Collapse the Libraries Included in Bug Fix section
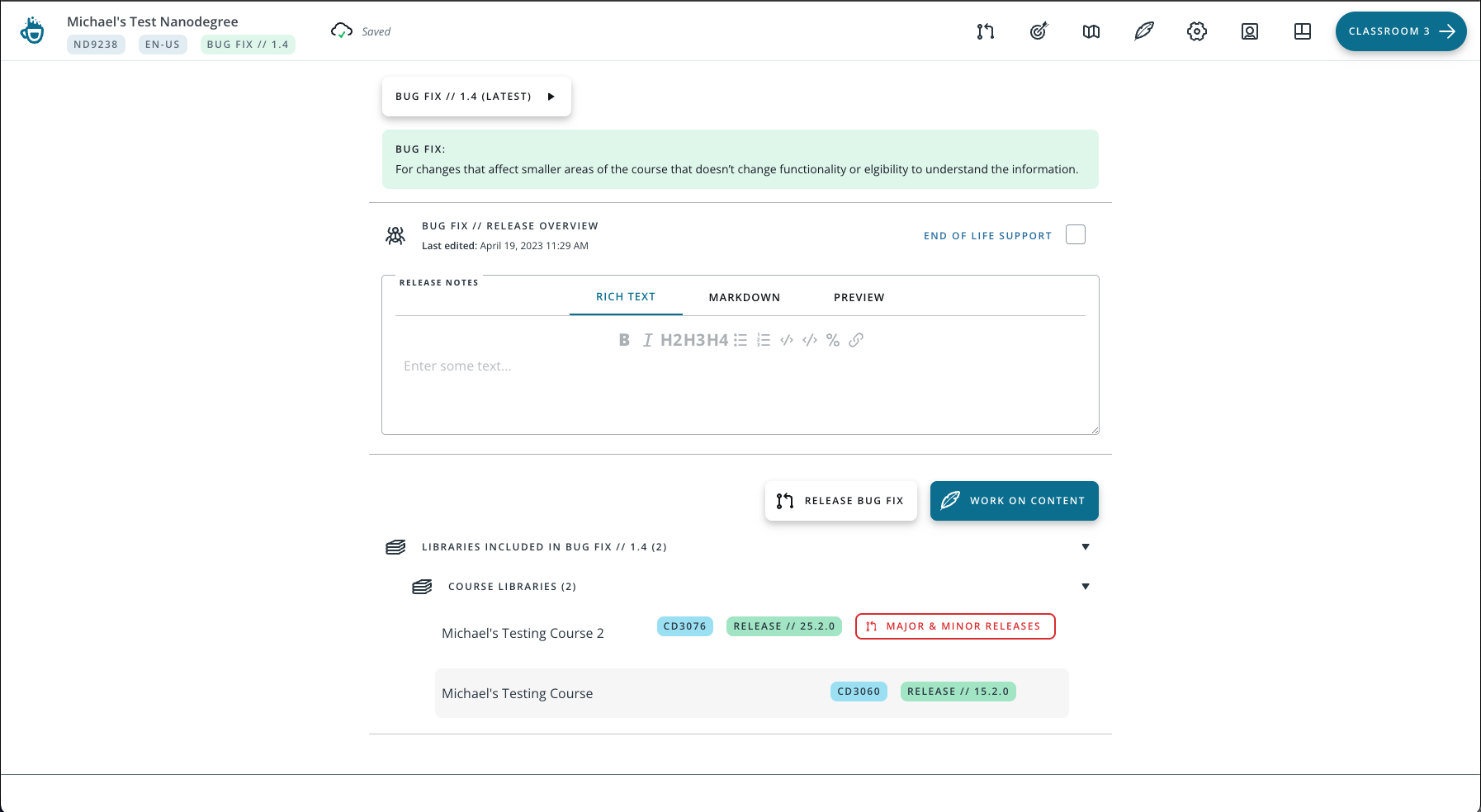 [1086, 547]
